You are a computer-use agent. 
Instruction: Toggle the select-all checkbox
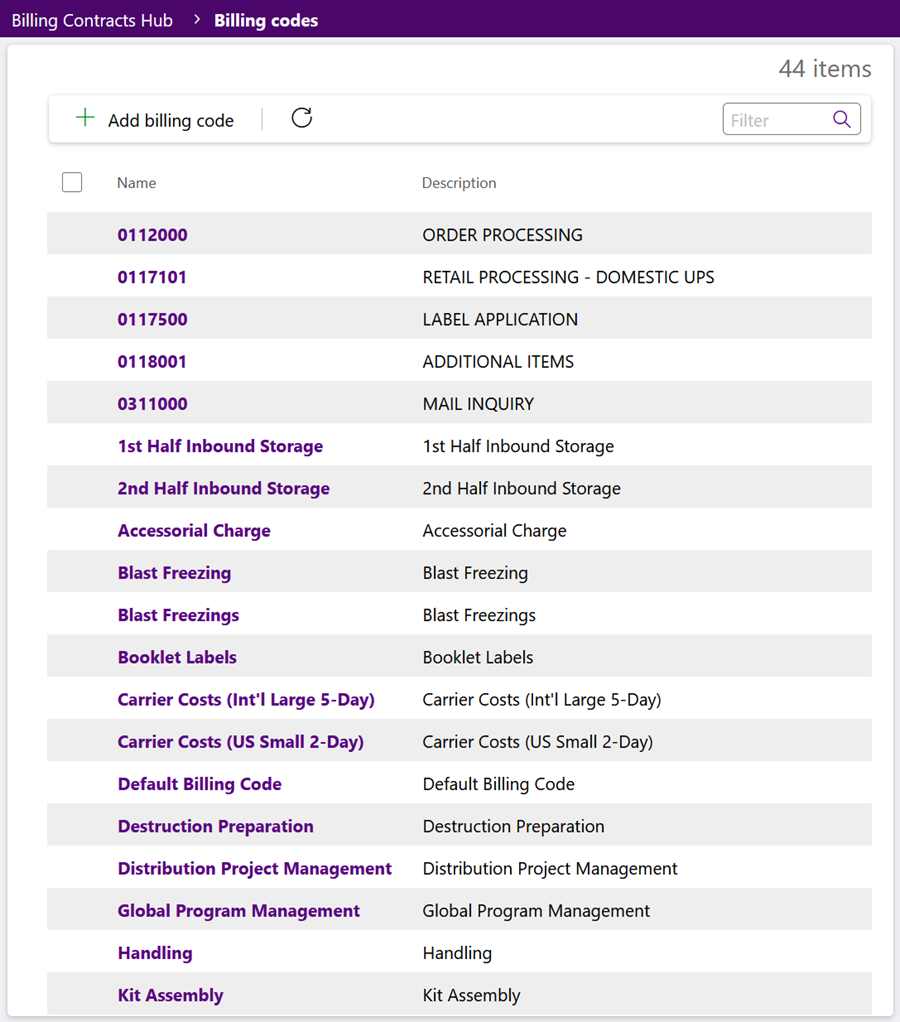click(72, 182)
